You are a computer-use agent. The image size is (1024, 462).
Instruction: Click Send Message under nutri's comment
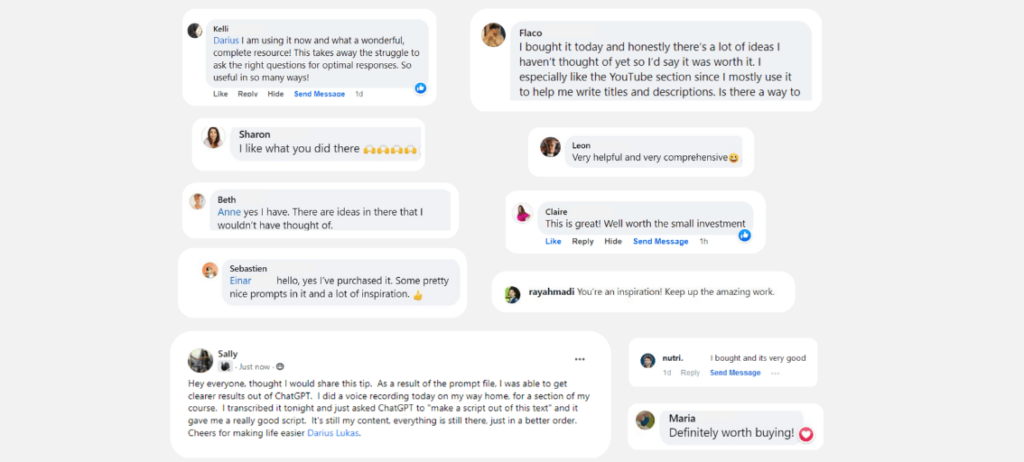[x=735, y=373]
